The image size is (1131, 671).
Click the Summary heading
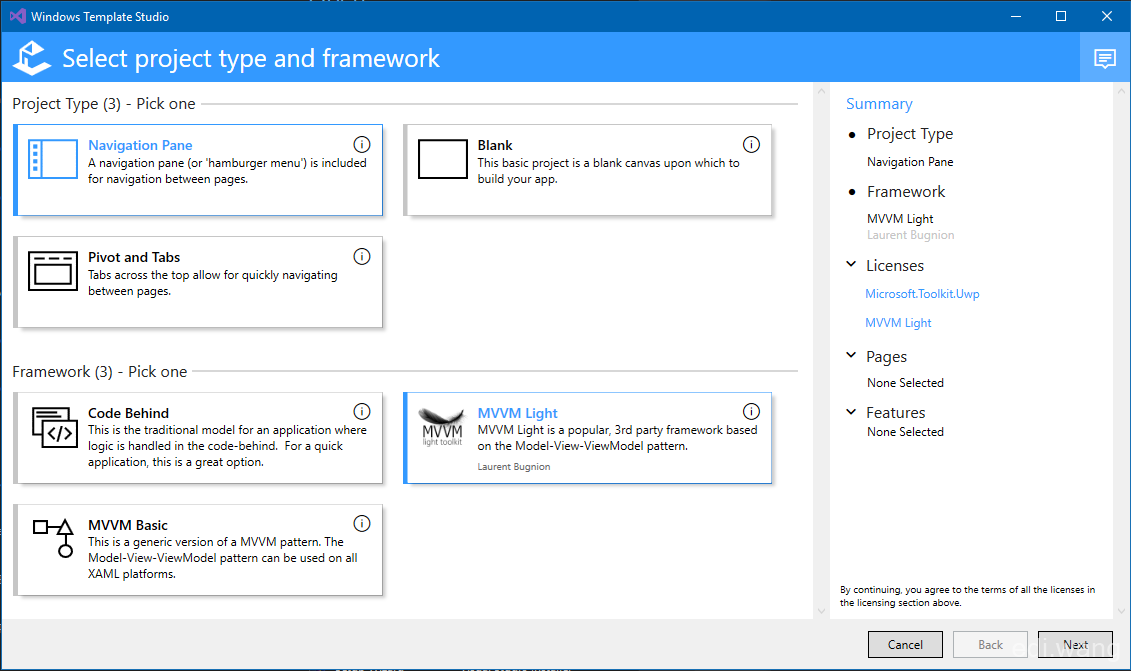point(879,104)
